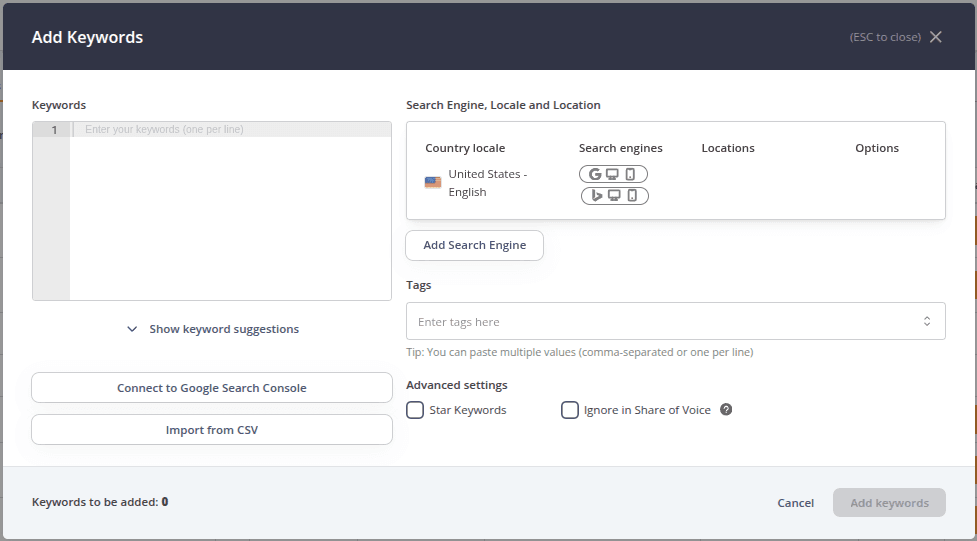The height and width of the screenshot is (541, 977).
Task: Click the Add keywords submit button
Action: pyautogui.click(x=889, y=503)
